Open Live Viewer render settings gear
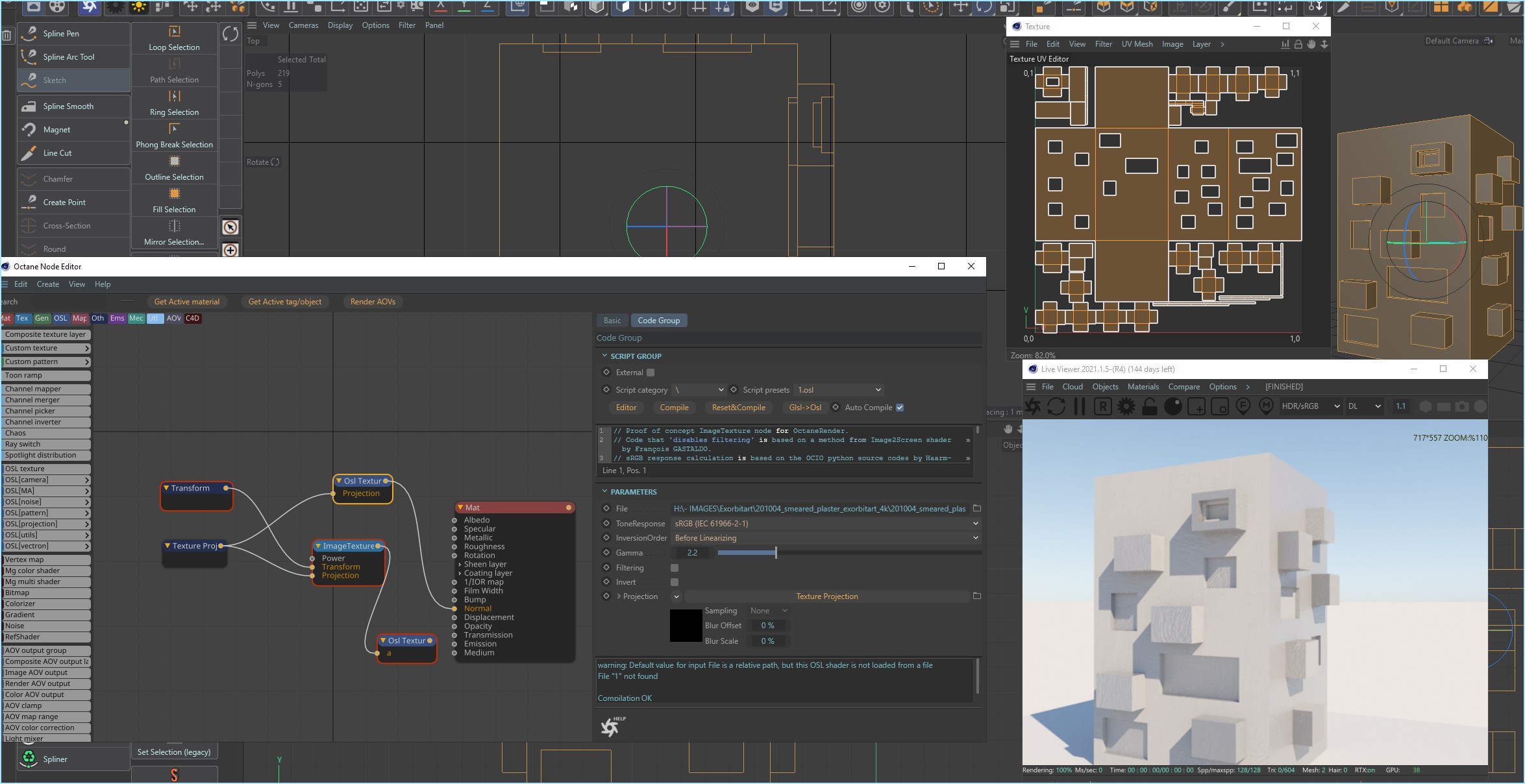This screenshot has height=784, width=1525. (x=1126, y=407)
